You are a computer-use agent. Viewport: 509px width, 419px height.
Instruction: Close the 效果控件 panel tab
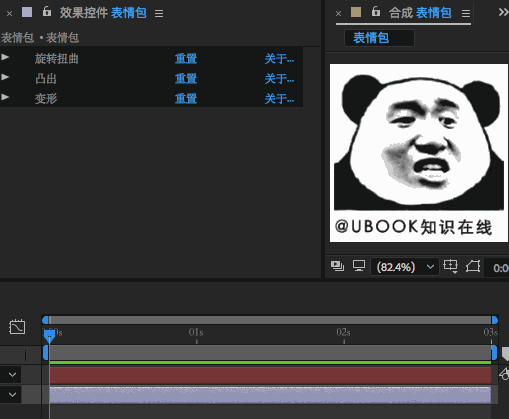[x=9, y=14]
